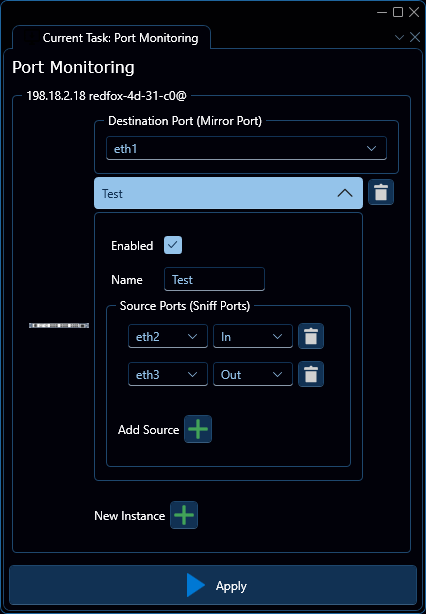
Task: Close the Port Monitoring tab panel
Action: coord(415,37)
